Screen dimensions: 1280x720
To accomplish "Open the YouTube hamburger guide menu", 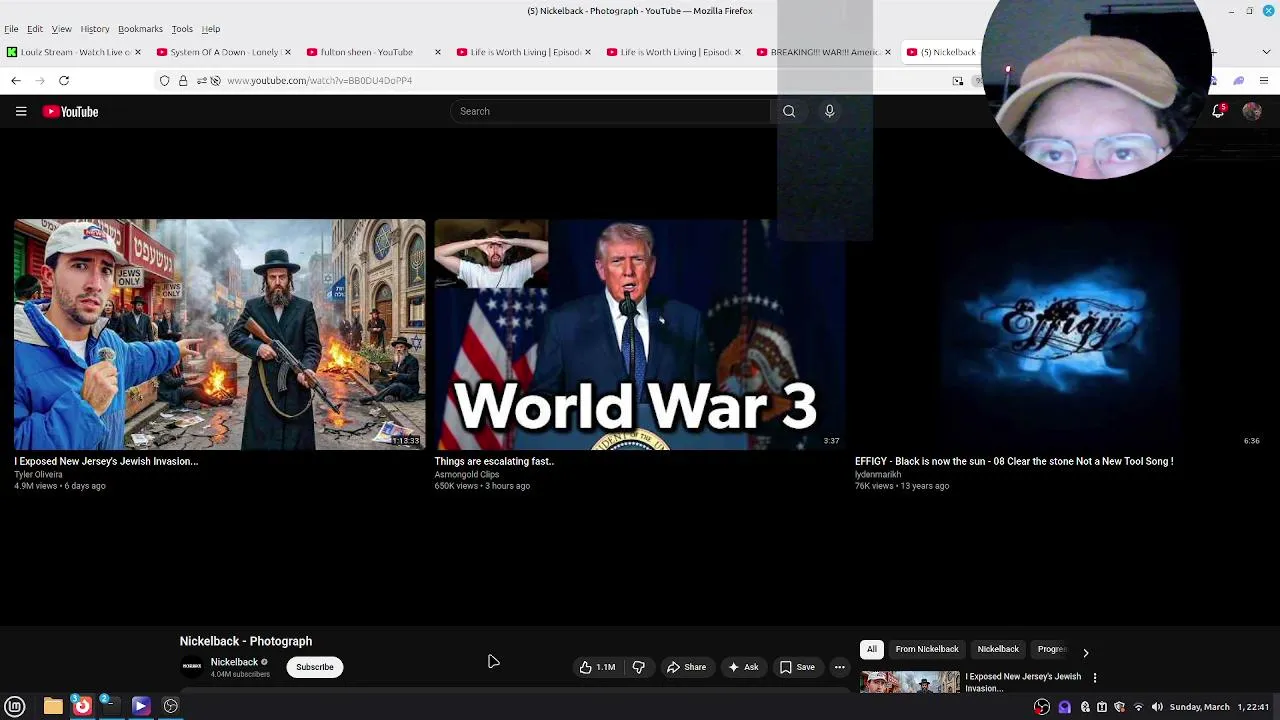I will point(21,112).
